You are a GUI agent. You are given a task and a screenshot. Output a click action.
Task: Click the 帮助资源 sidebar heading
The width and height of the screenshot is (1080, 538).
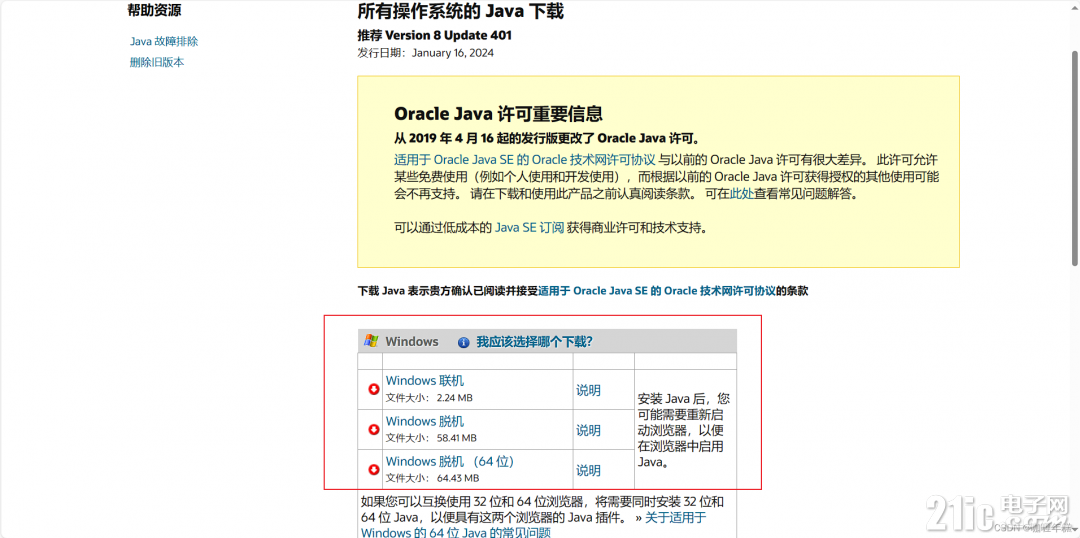click(155, 10)
